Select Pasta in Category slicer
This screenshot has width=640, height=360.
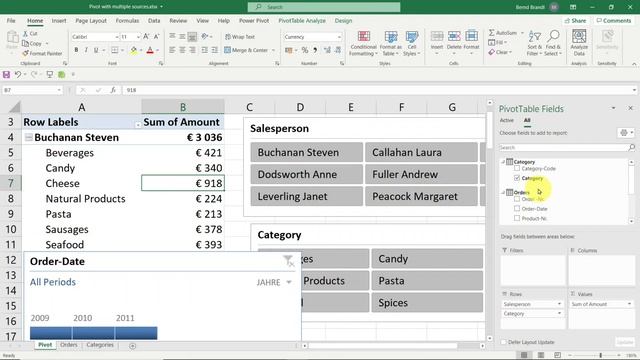(427, 281)
